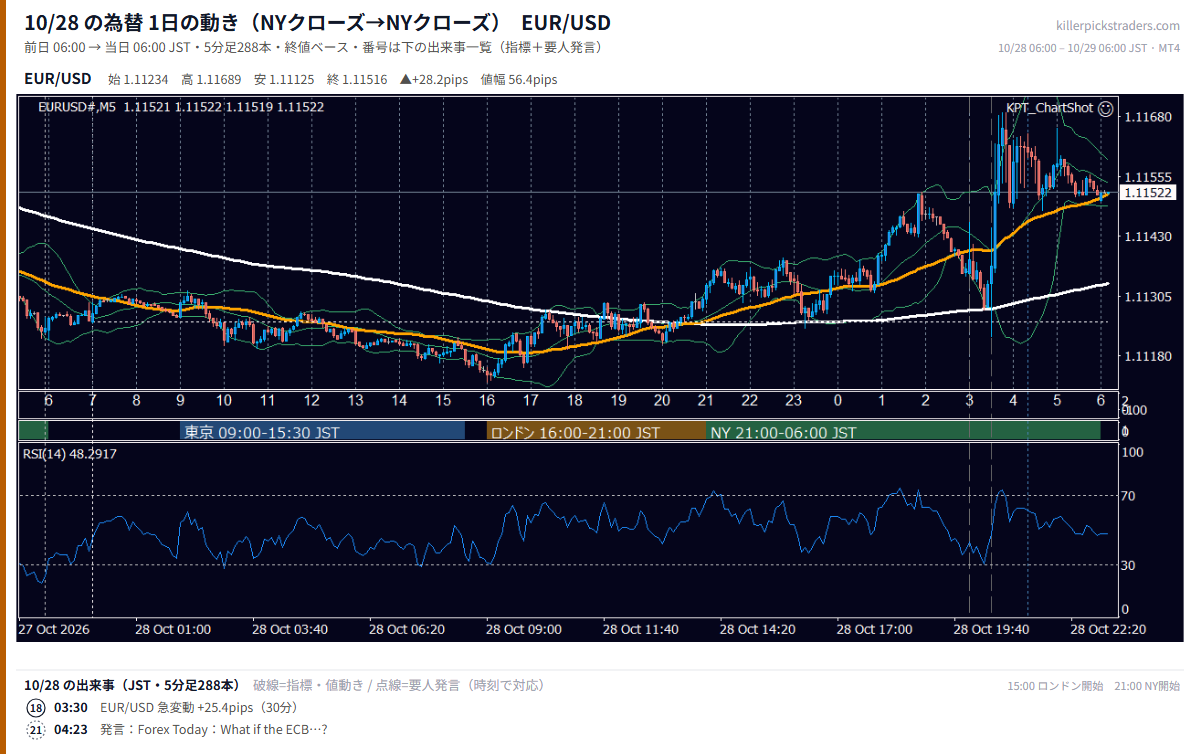Click the 28 Oct 01:00 time label

pos(173,630)
